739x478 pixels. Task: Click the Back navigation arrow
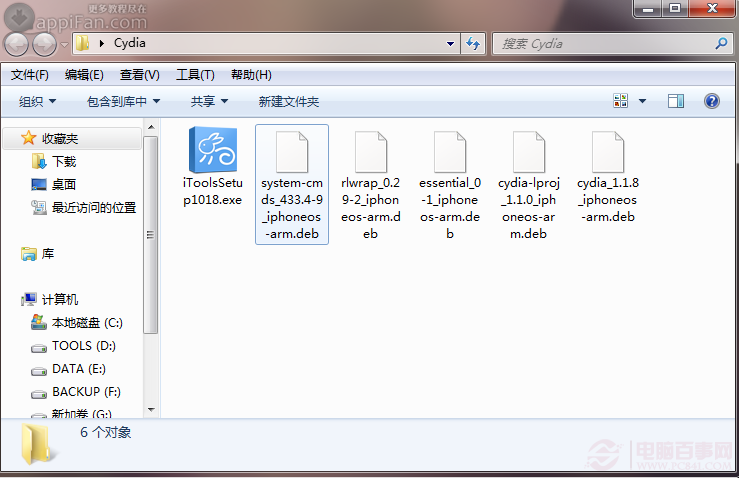pos(16,45)
